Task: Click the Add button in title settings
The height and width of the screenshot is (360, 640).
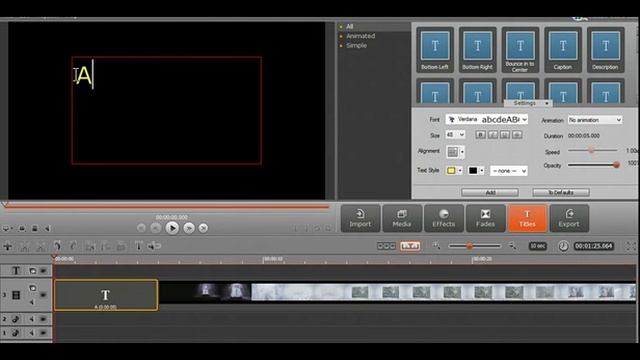Action: click(x=490, y=192)
